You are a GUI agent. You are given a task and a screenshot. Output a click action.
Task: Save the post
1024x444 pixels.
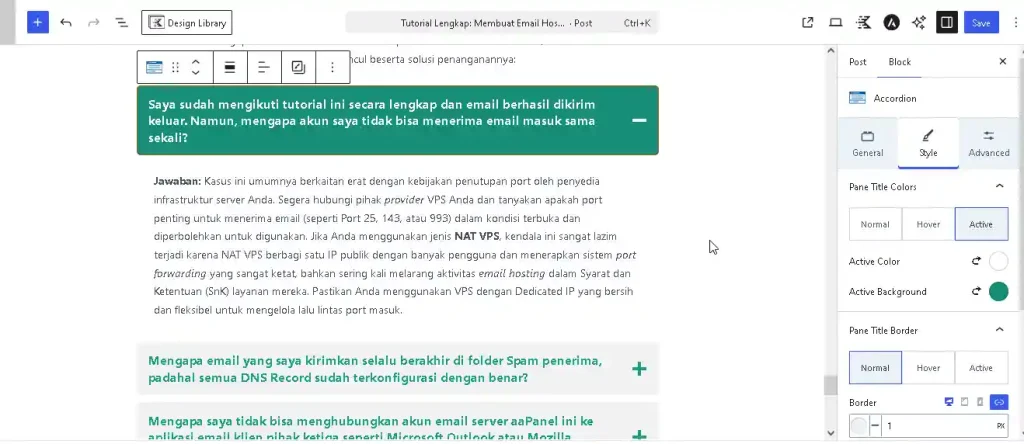tap(981, 23)
